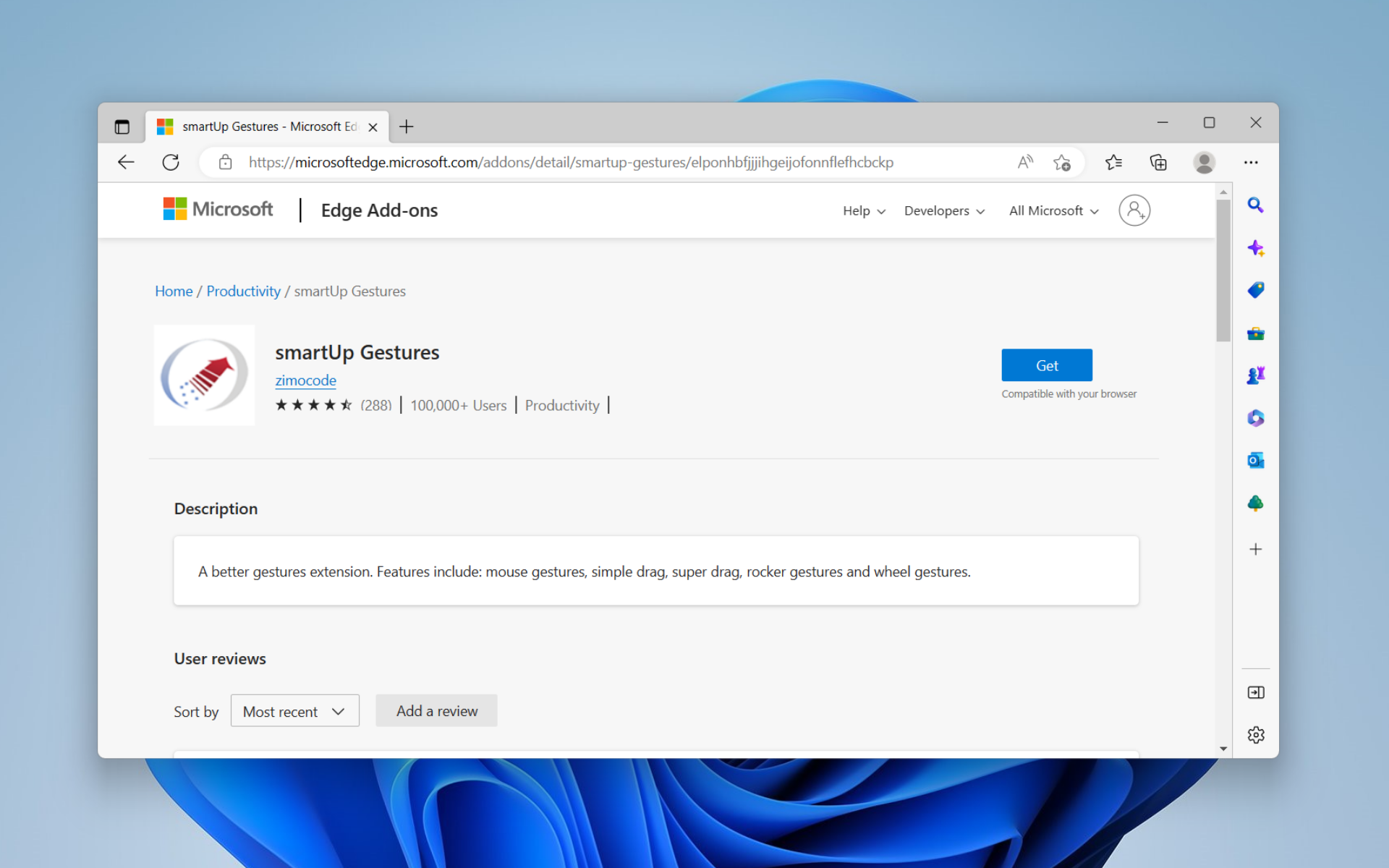Open Settings and more ellipsis menu

(1251, 162)
